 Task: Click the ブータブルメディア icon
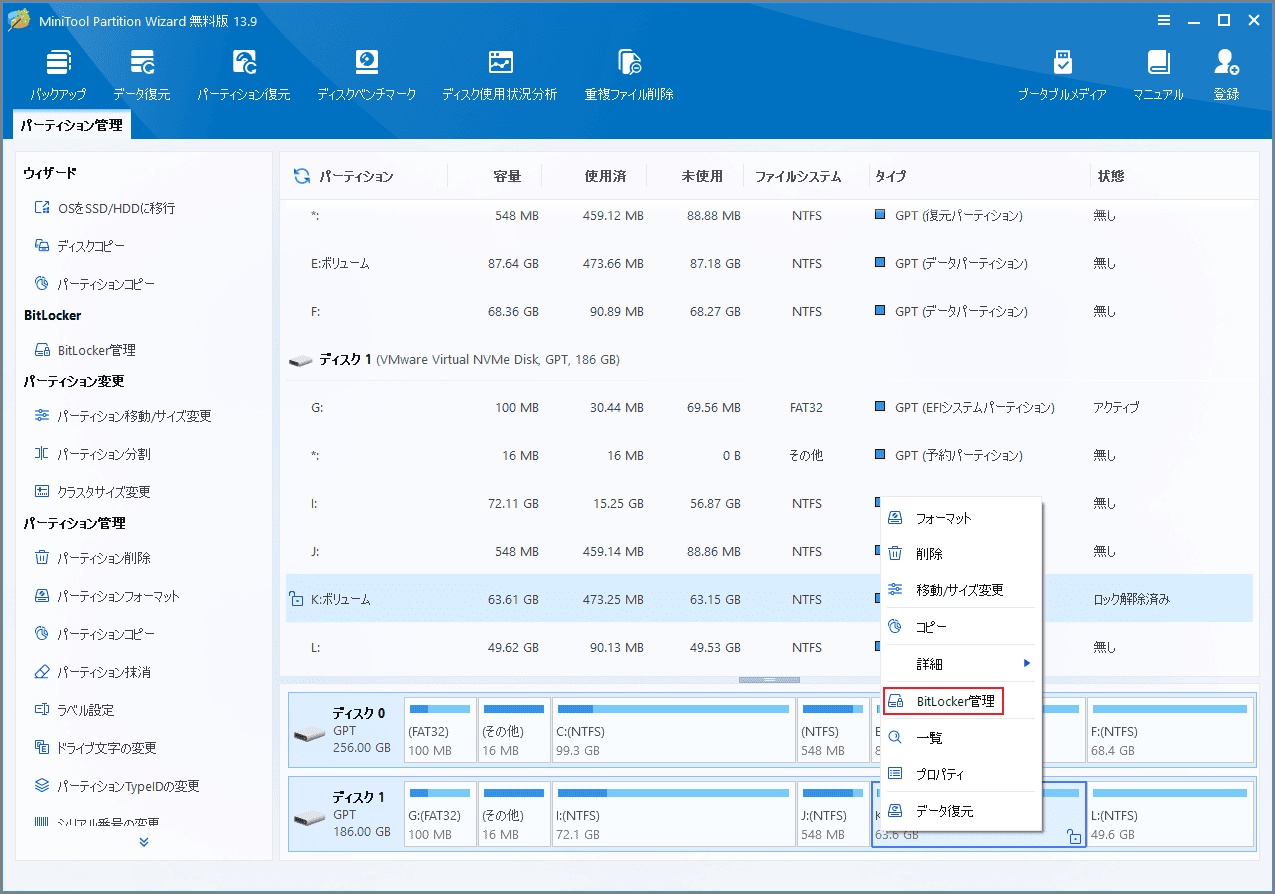[x=1062, y=74]
